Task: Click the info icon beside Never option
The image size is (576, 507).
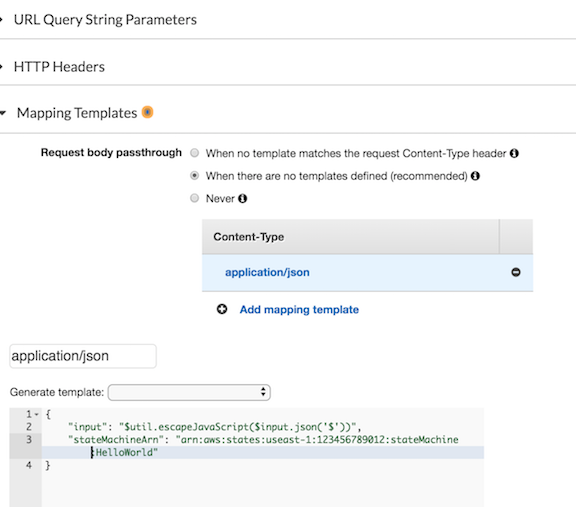Action: click(242, 198)
